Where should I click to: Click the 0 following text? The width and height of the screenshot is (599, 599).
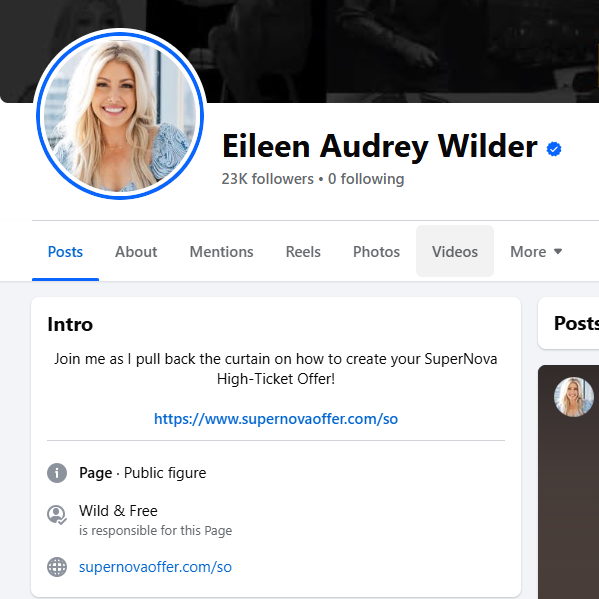click(366, 179)
